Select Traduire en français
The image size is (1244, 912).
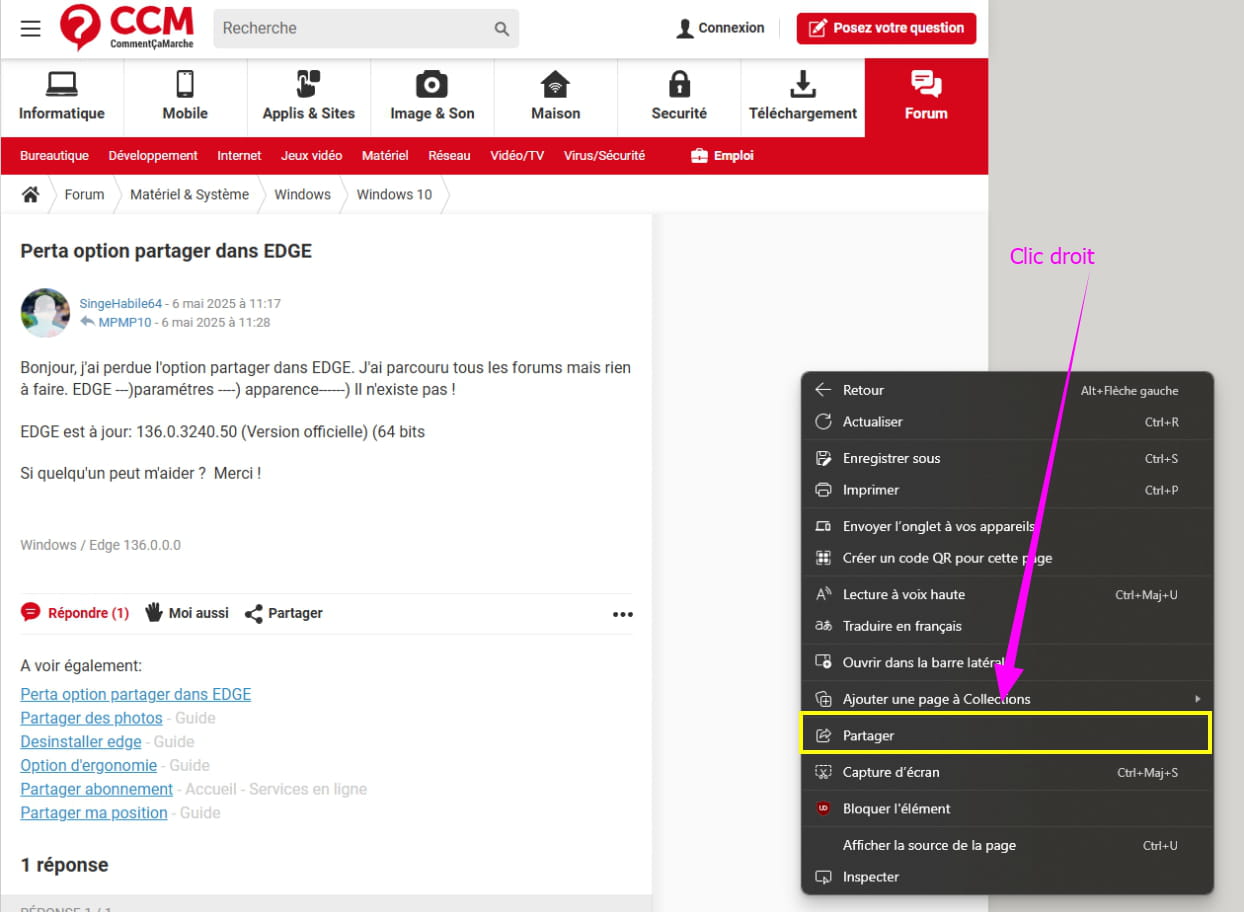pyautogui.click(x=1007, y=626)
